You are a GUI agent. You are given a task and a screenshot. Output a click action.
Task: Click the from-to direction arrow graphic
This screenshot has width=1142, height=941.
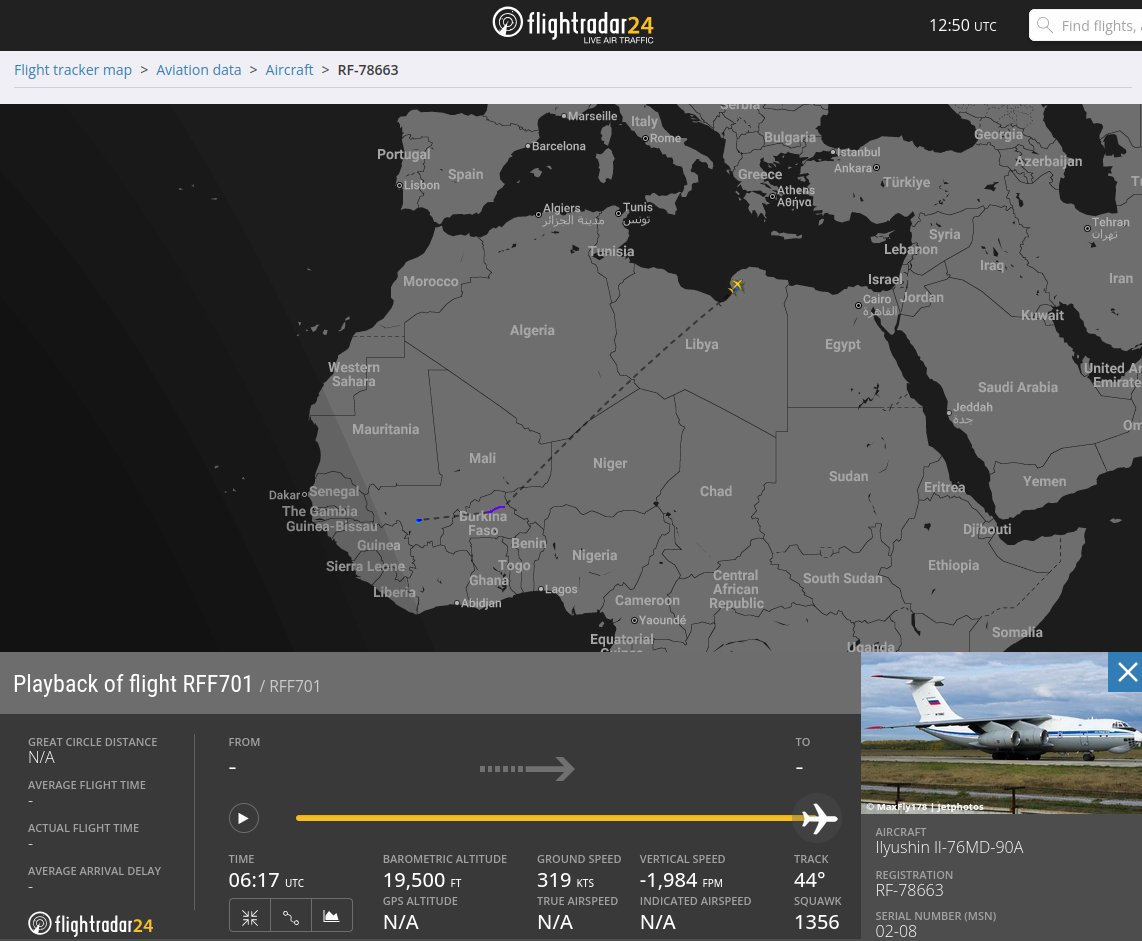527,768
